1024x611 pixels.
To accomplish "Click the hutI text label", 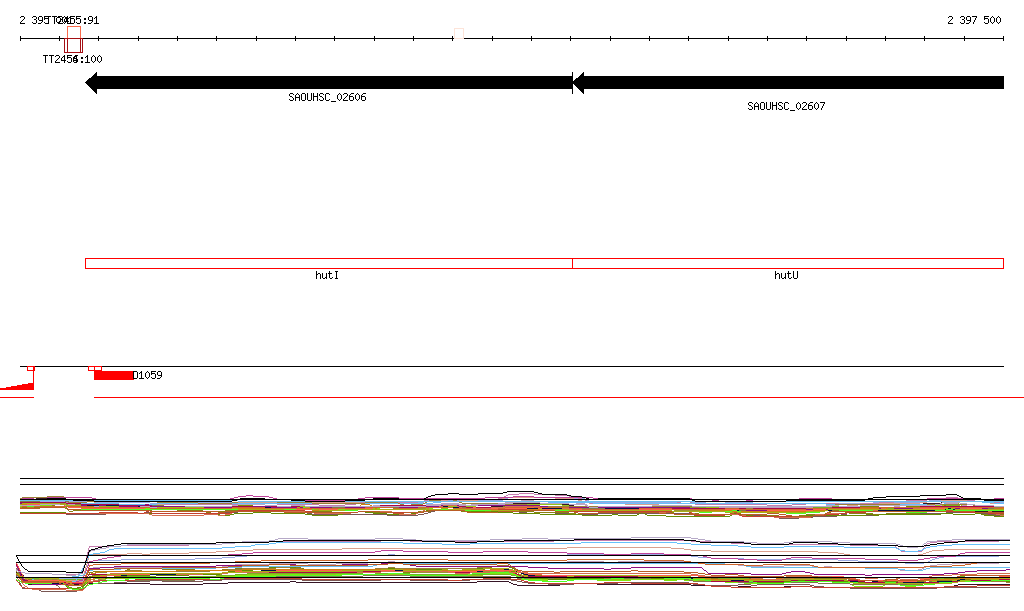I will point(327,275).
